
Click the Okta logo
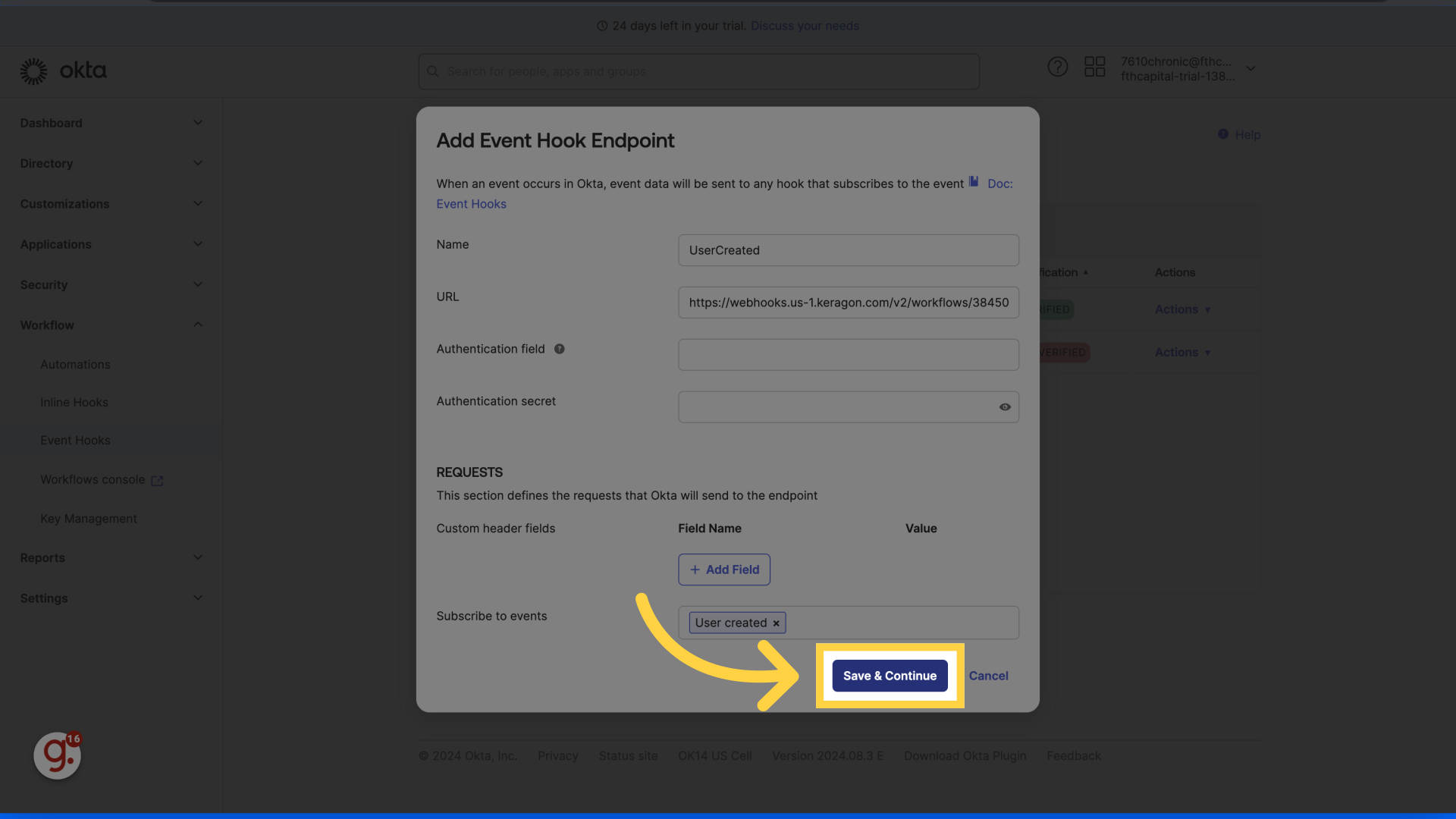click(x=63, y=71)
